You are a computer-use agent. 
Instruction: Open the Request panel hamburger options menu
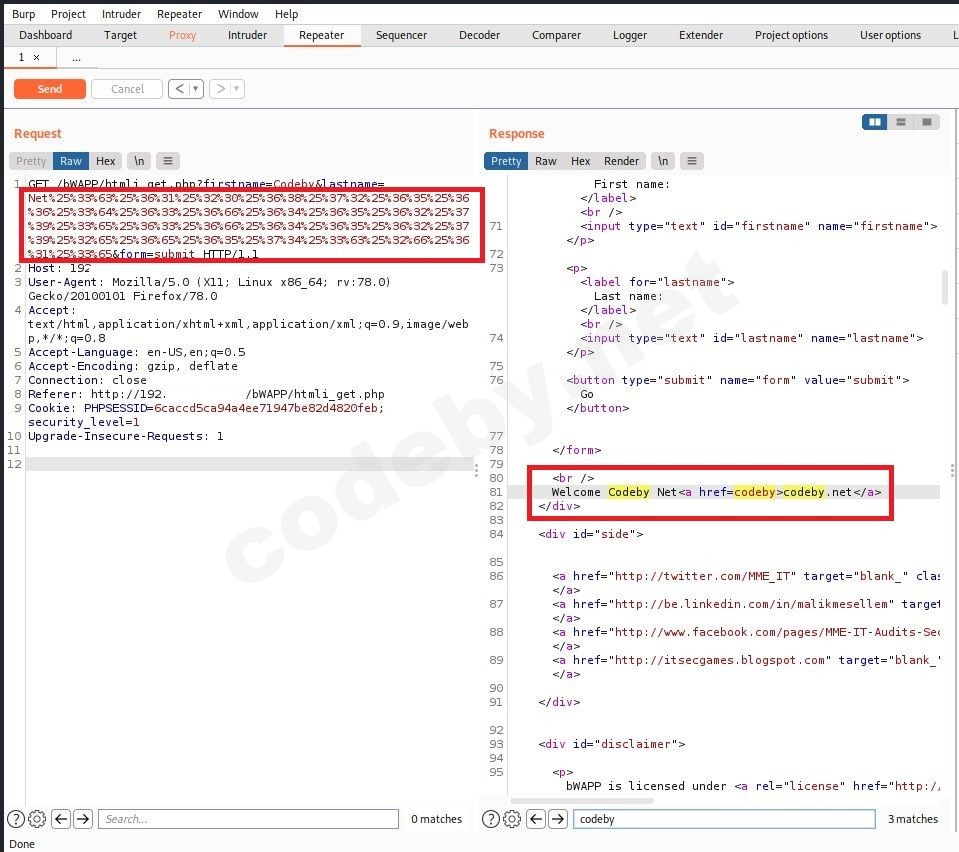167,161
